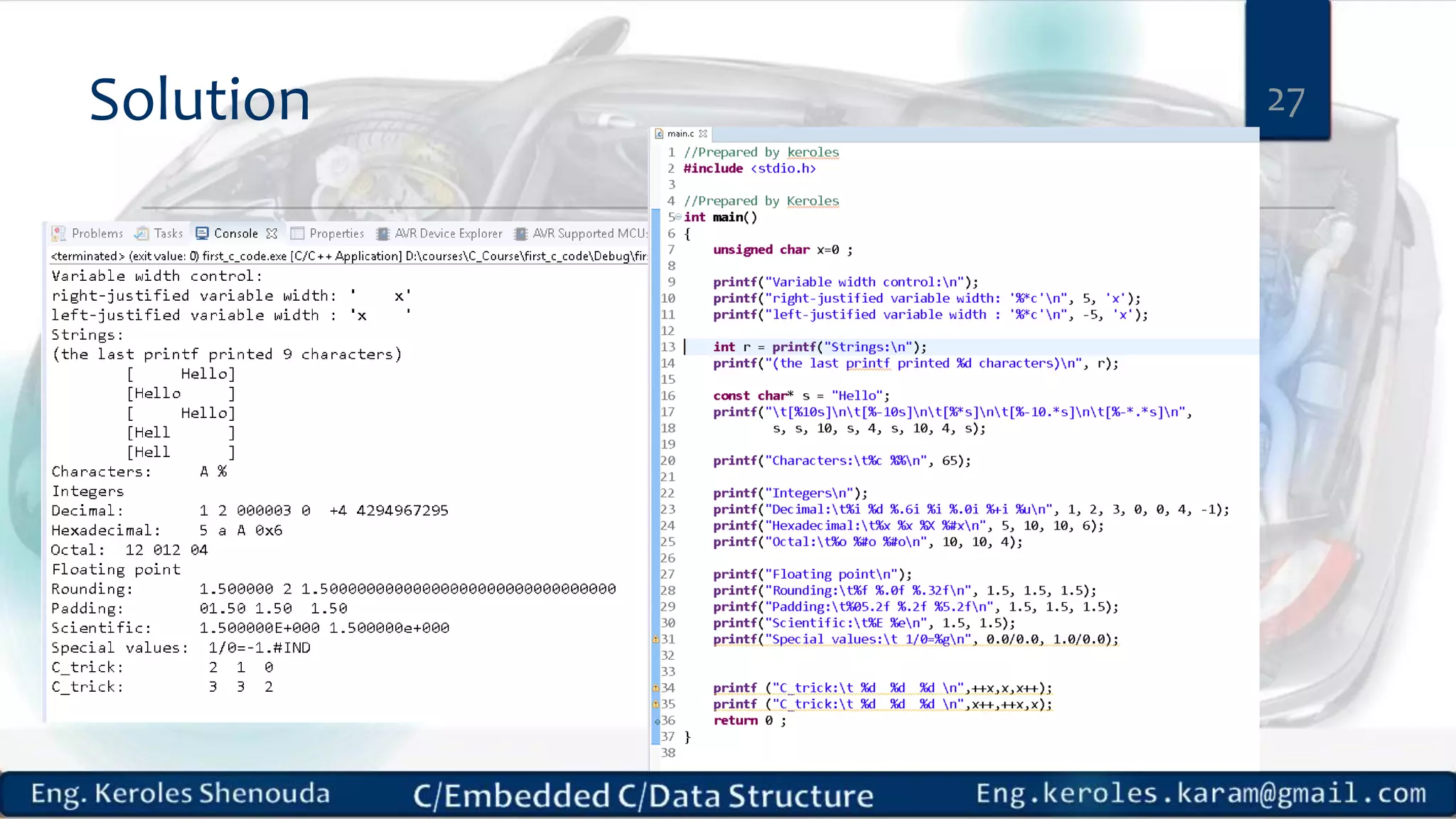
Task: Collapse the main() function fold marker
Action: (678, 217)
